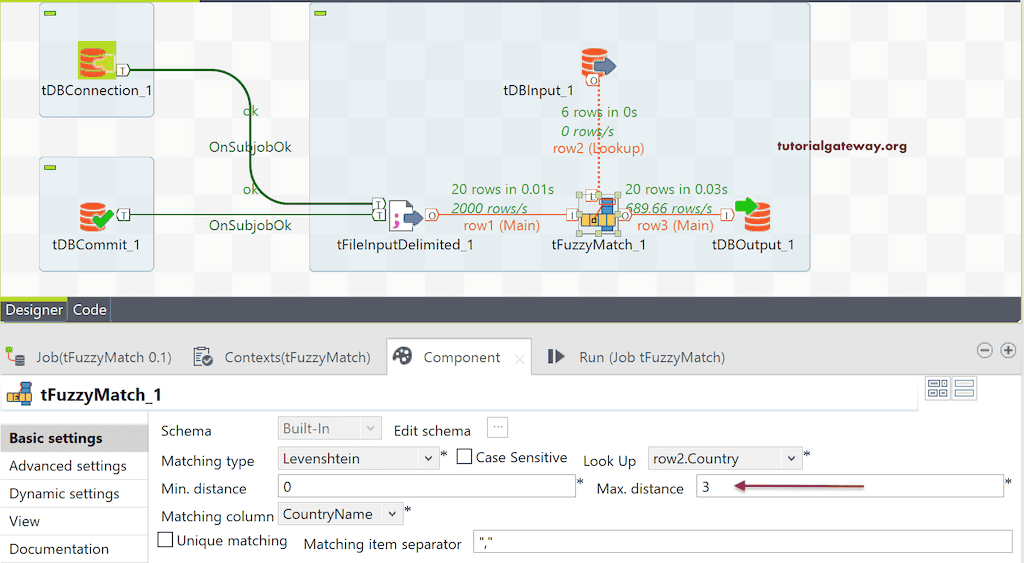Open Dynamic settings section
Image resolution: width=1024 pixels, height=563 pixels.
[x=74, y=494]
